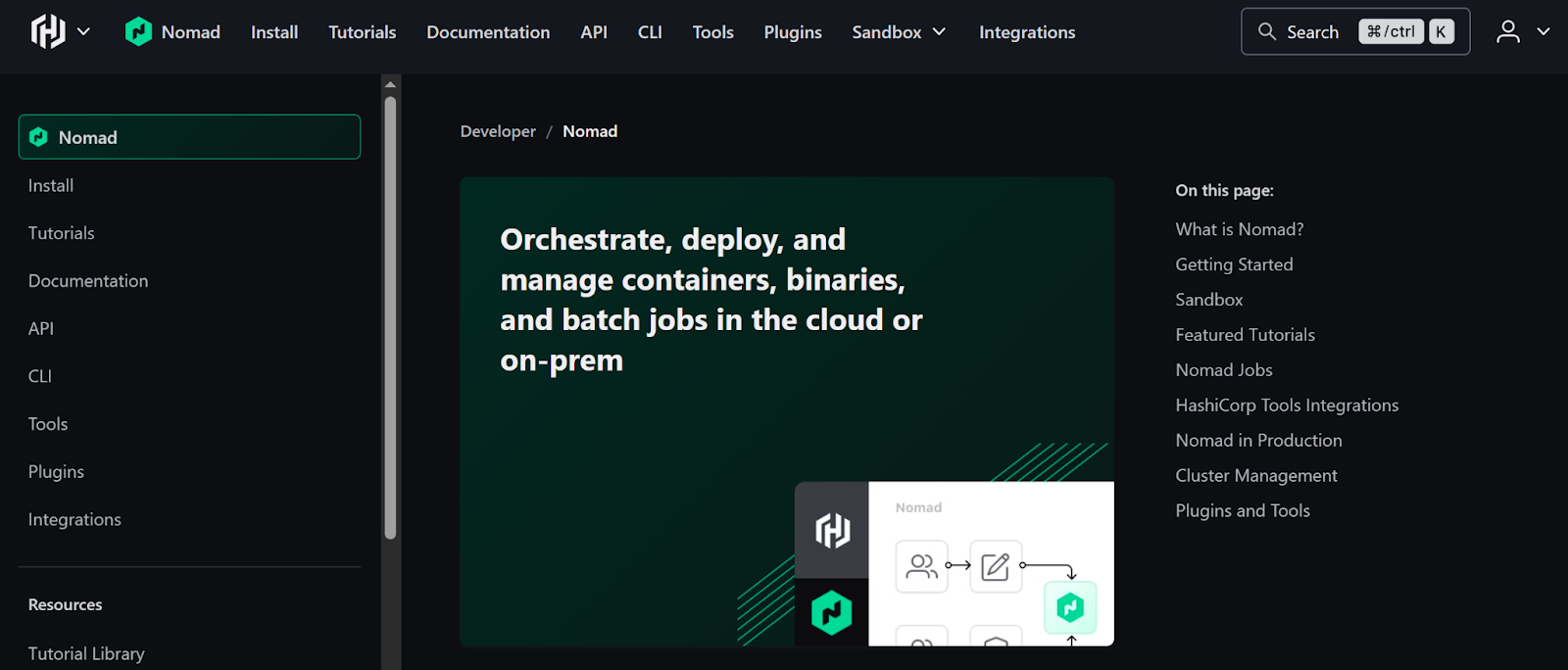1568x670 pixels.
Task: Open Documentation in the sidebar
Action: 88,281
